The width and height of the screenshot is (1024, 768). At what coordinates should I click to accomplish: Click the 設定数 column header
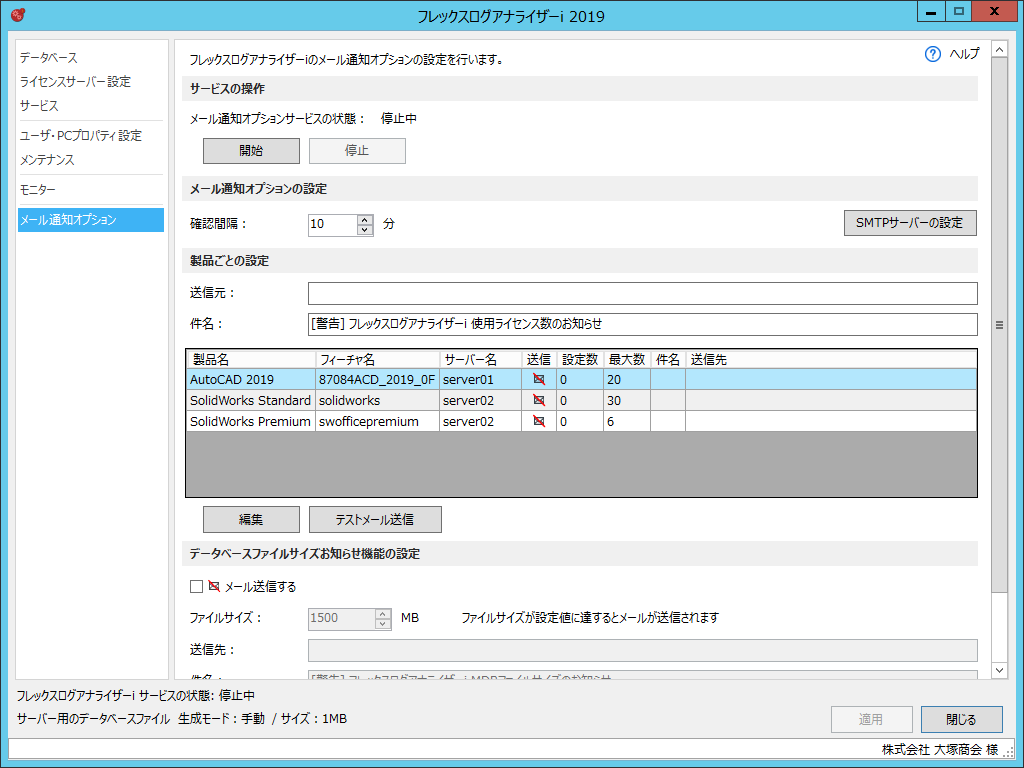pyautogui.click(x=580, y=359)
